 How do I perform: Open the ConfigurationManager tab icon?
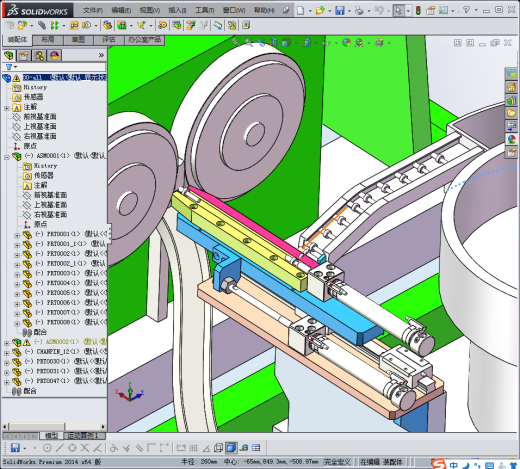39,55
